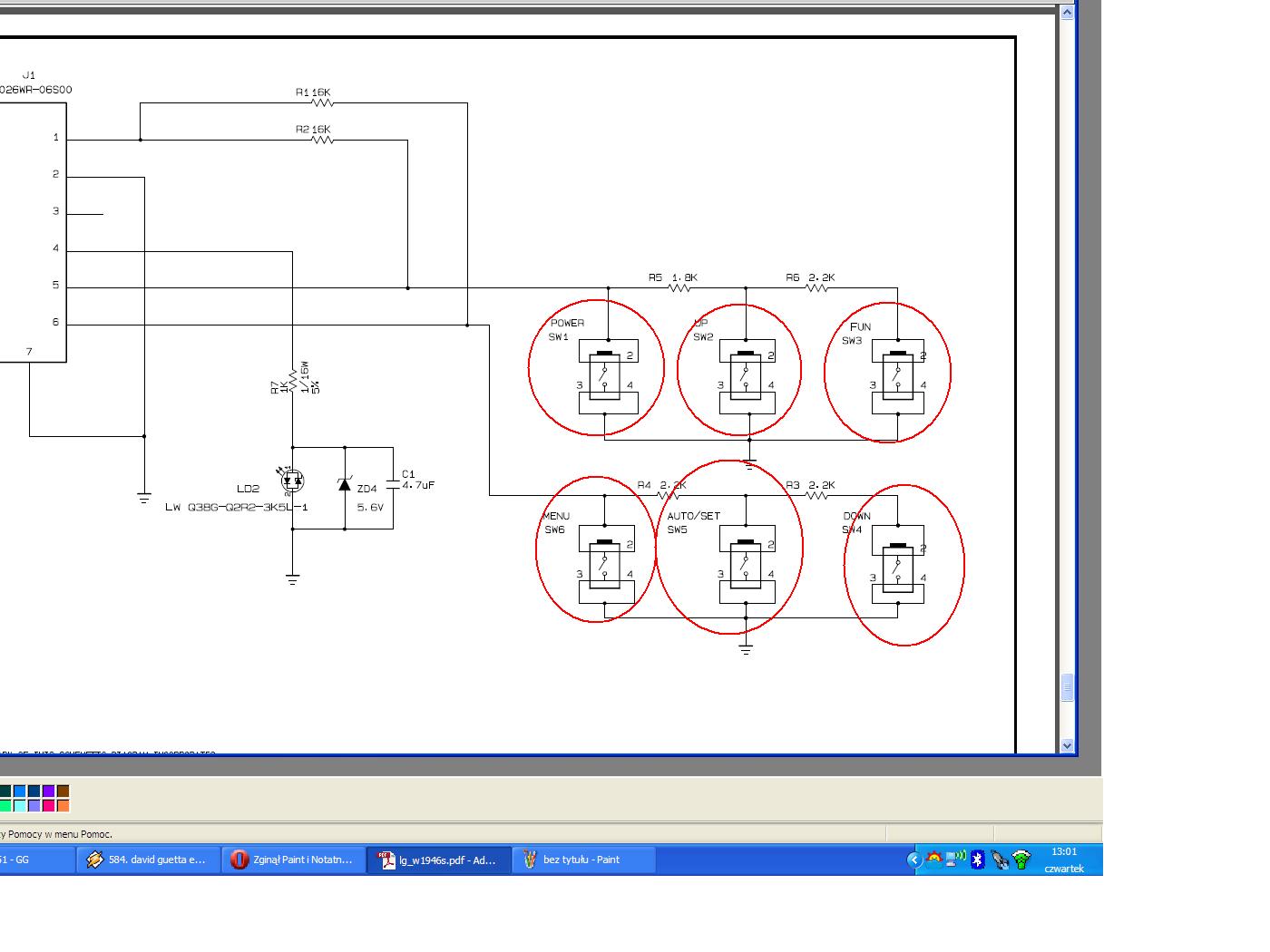Open the green antenna tray icon
The height and width of the screenshot is (952, 1270).
[1022, 860]
